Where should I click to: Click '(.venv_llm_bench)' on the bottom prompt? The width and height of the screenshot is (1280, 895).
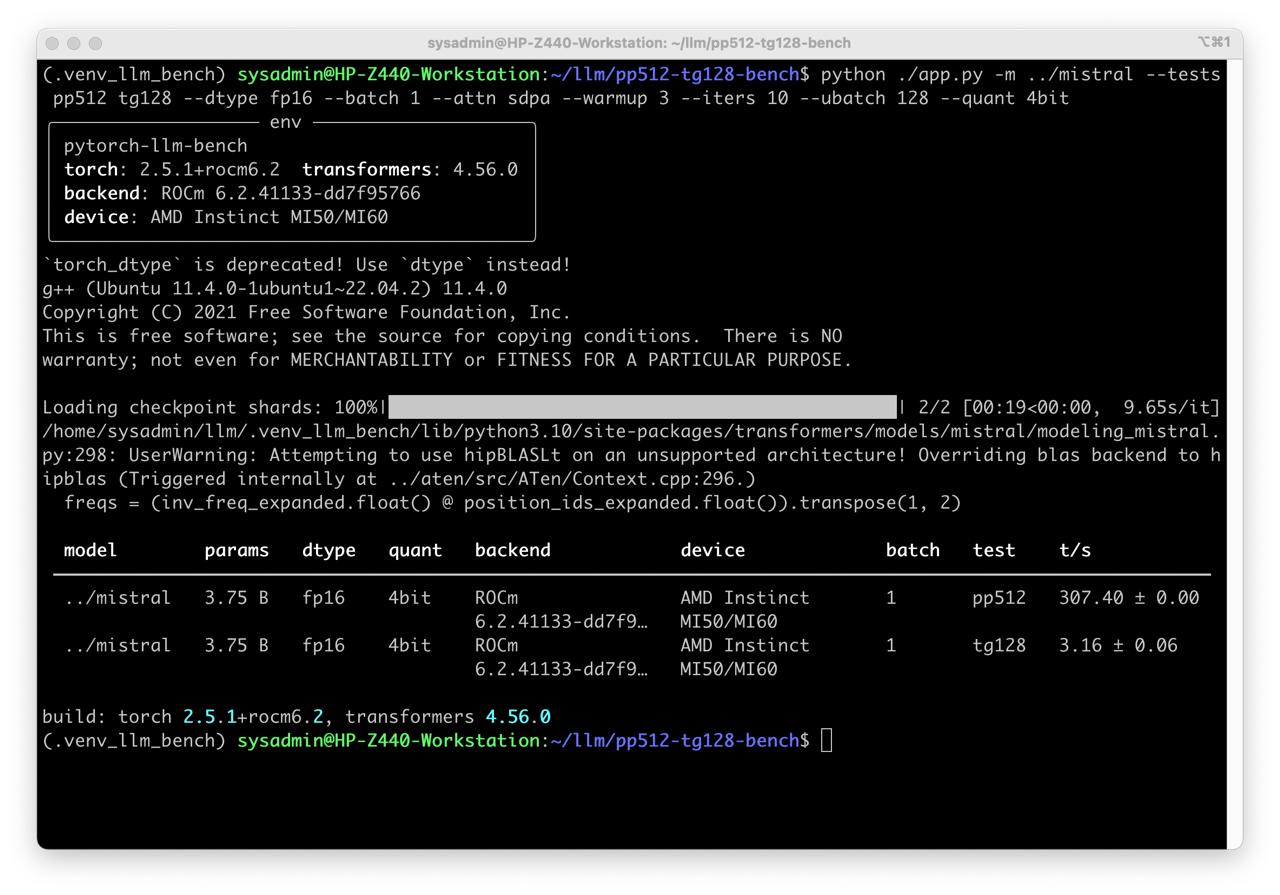tap(134, 741)
